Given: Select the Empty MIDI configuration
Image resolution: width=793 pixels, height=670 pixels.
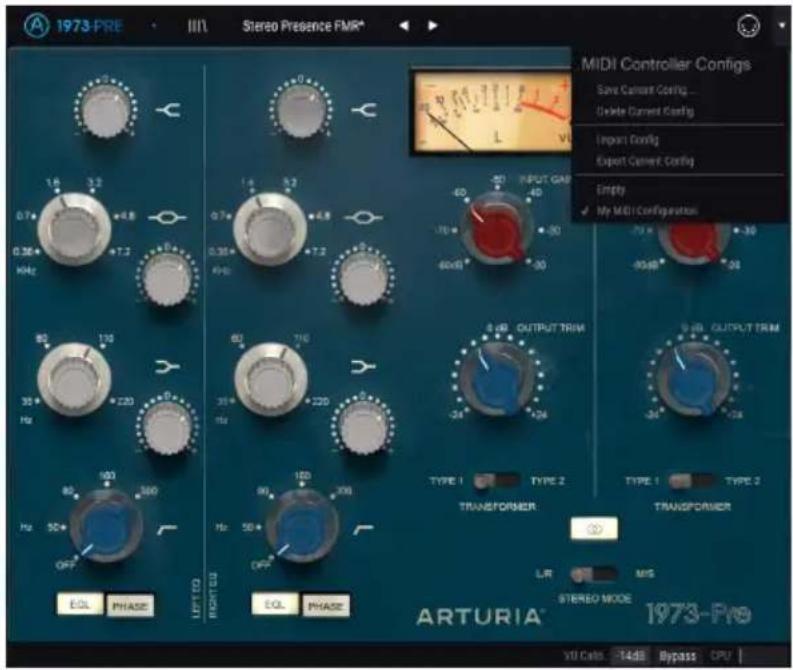Looking at the screenshot, I should pyautogui.click(x=611, y=190).
